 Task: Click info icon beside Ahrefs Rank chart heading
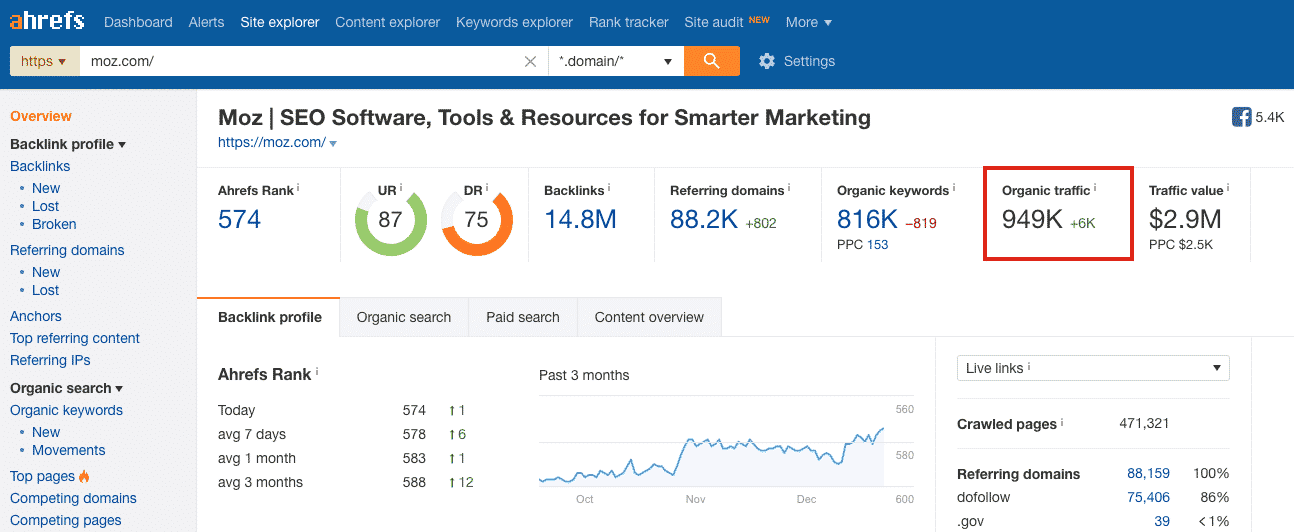point(317,371)
